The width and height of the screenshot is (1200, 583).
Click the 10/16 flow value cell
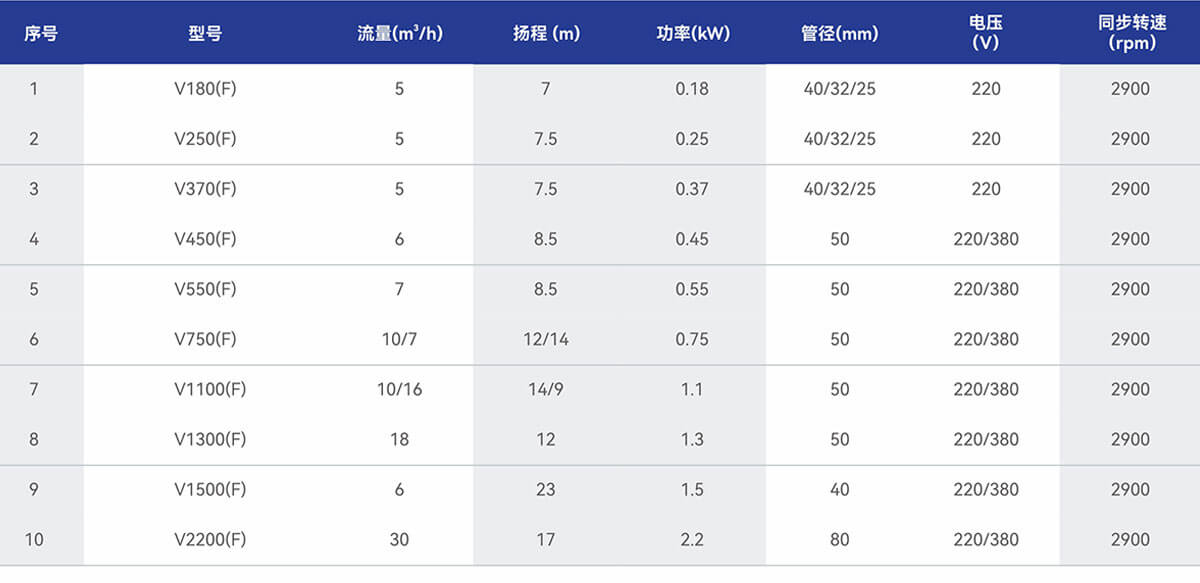coord(399,389)
